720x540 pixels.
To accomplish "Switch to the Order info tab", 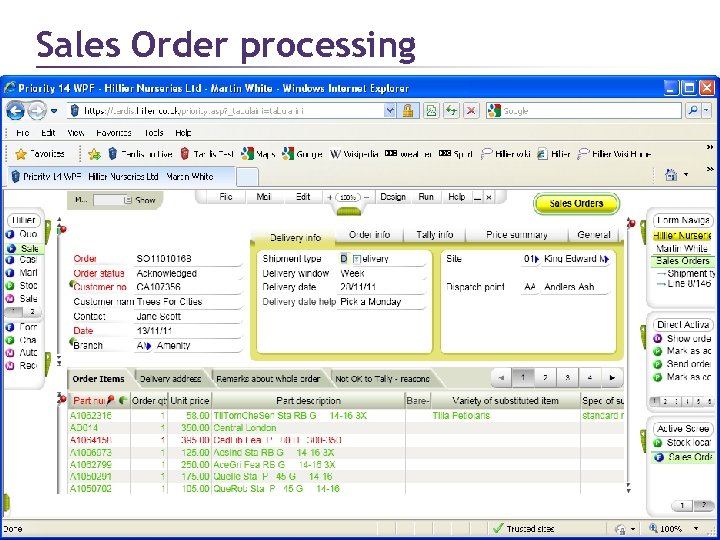I will [369, 235].
